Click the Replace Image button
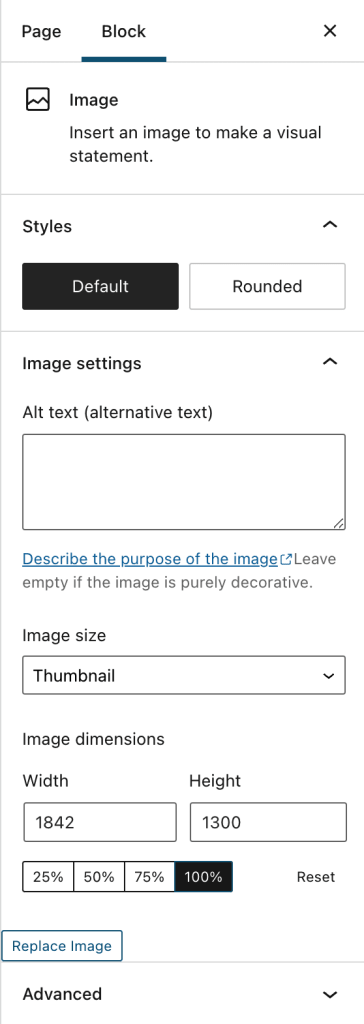 click(61, 946)
